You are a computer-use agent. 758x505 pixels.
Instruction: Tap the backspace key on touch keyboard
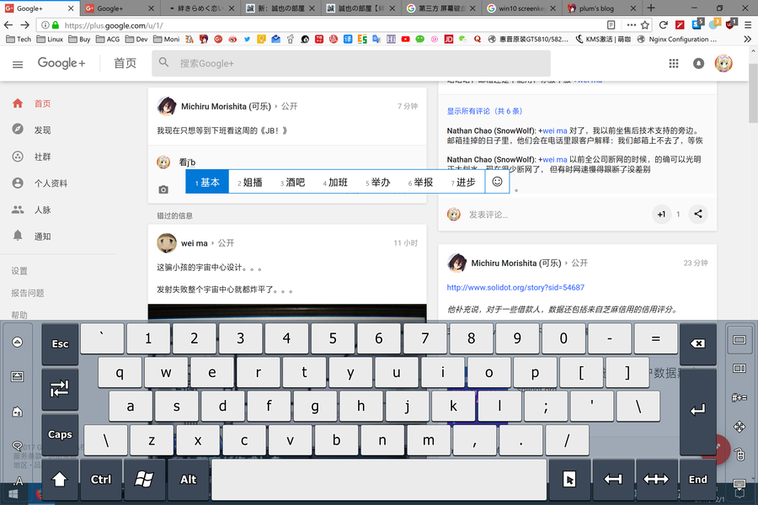pyautogui.click(x=698, y=344)
